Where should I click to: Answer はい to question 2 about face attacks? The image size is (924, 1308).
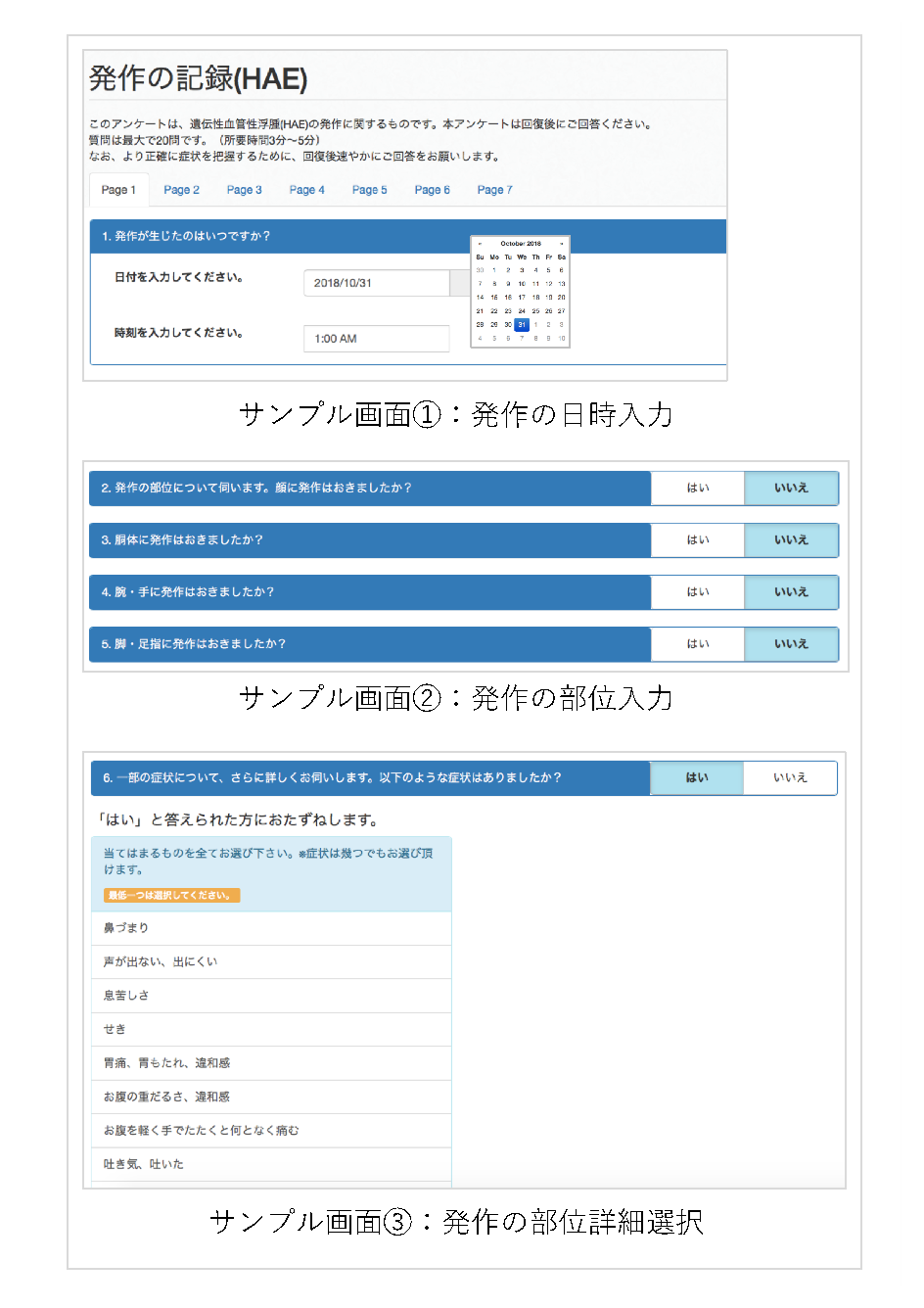coord(697,488)
